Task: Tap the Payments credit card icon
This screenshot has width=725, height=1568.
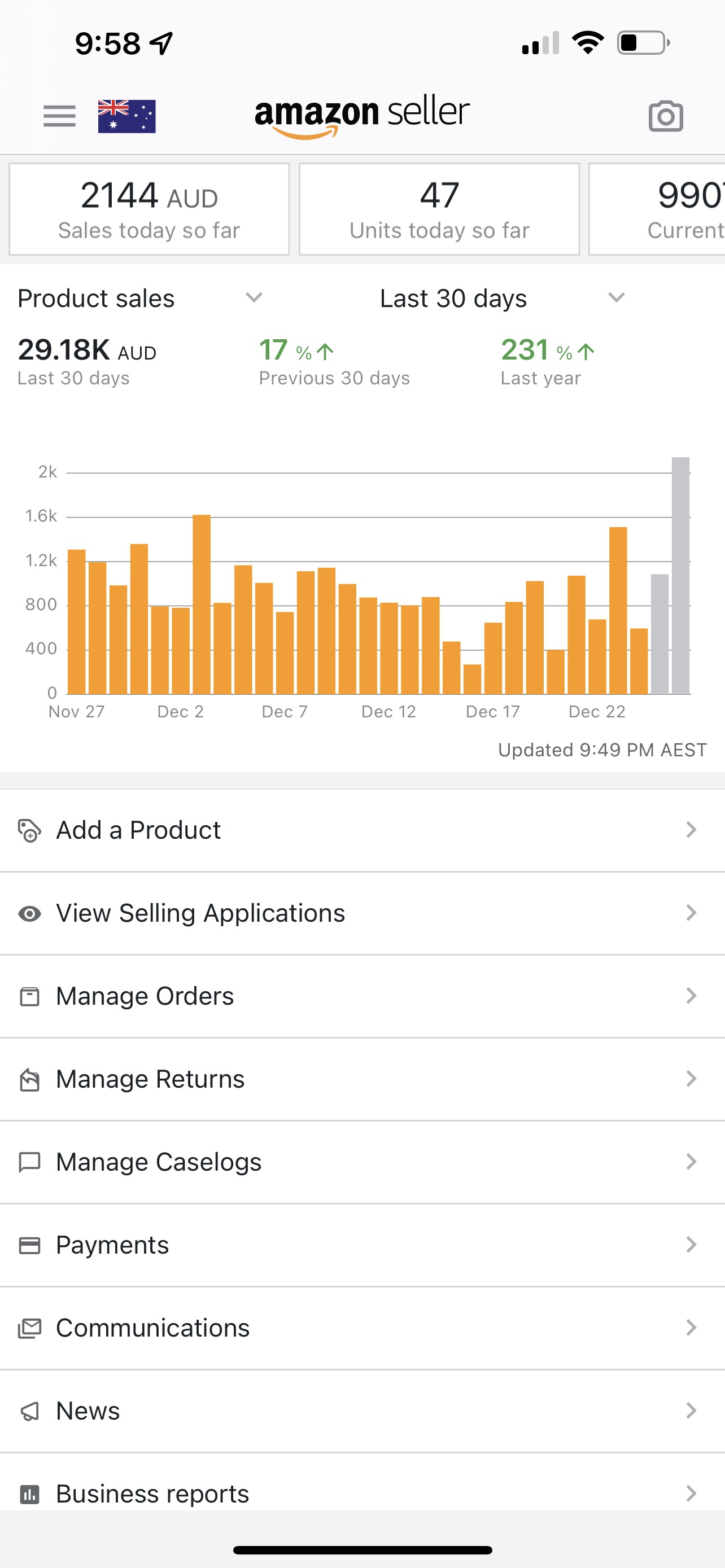Action: [29, 1245]
